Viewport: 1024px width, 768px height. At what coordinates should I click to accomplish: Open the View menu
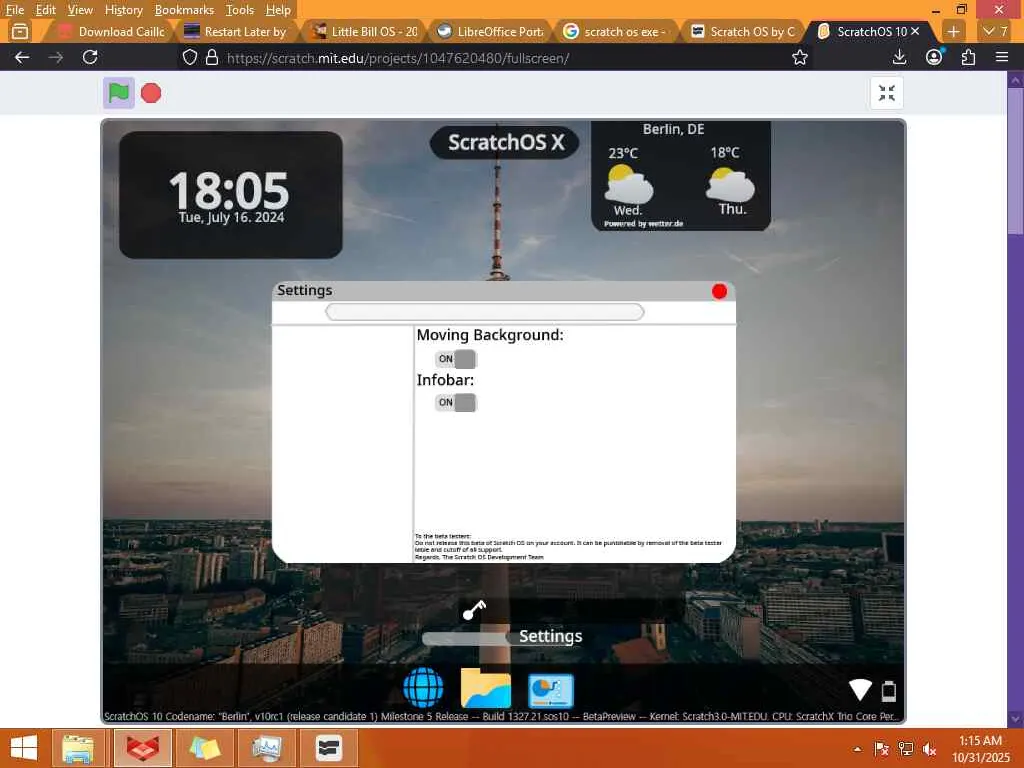(x=80, y=10)
